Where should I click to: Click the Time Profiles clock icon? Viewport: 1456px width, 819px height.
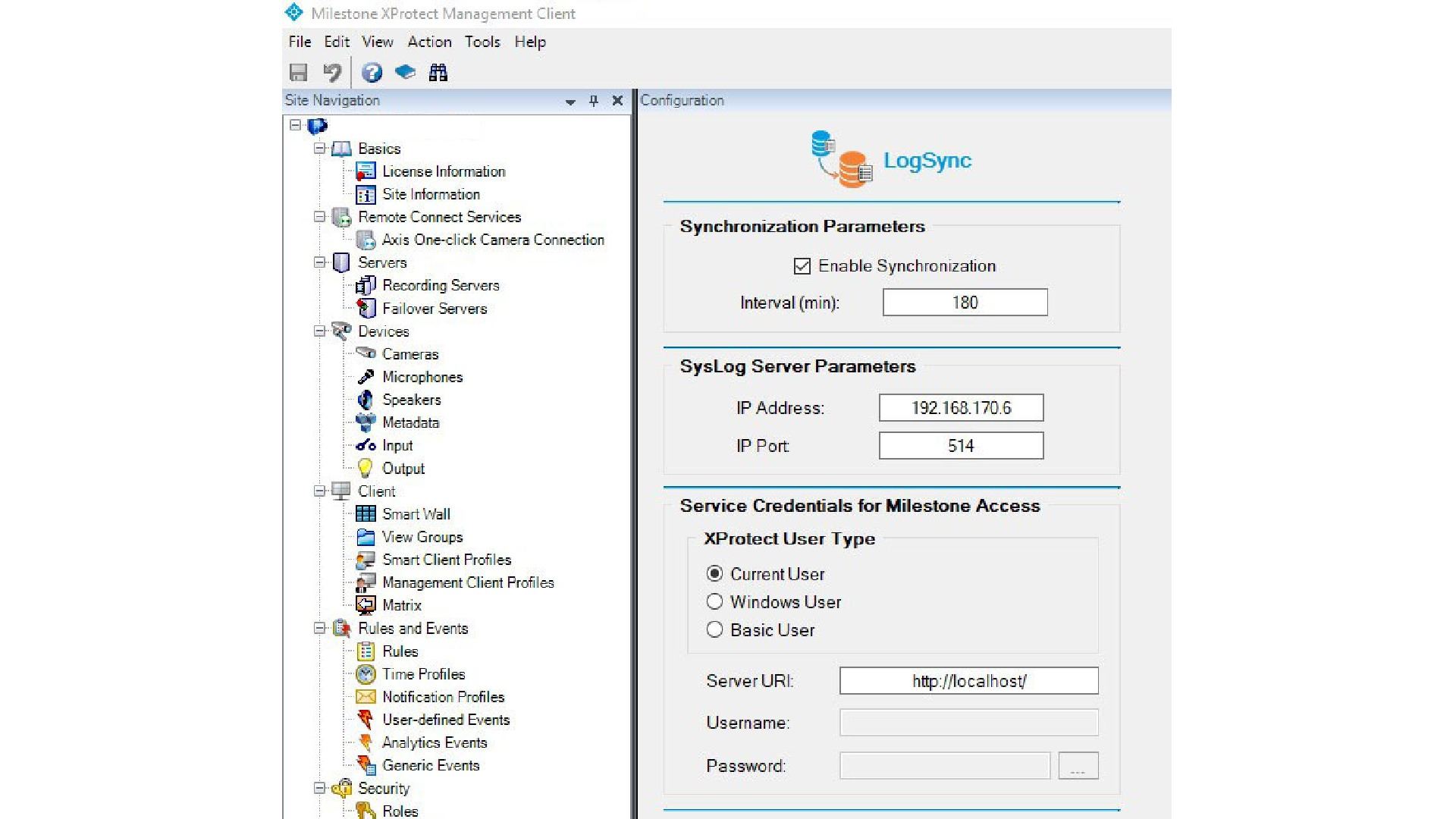(366, 674)
